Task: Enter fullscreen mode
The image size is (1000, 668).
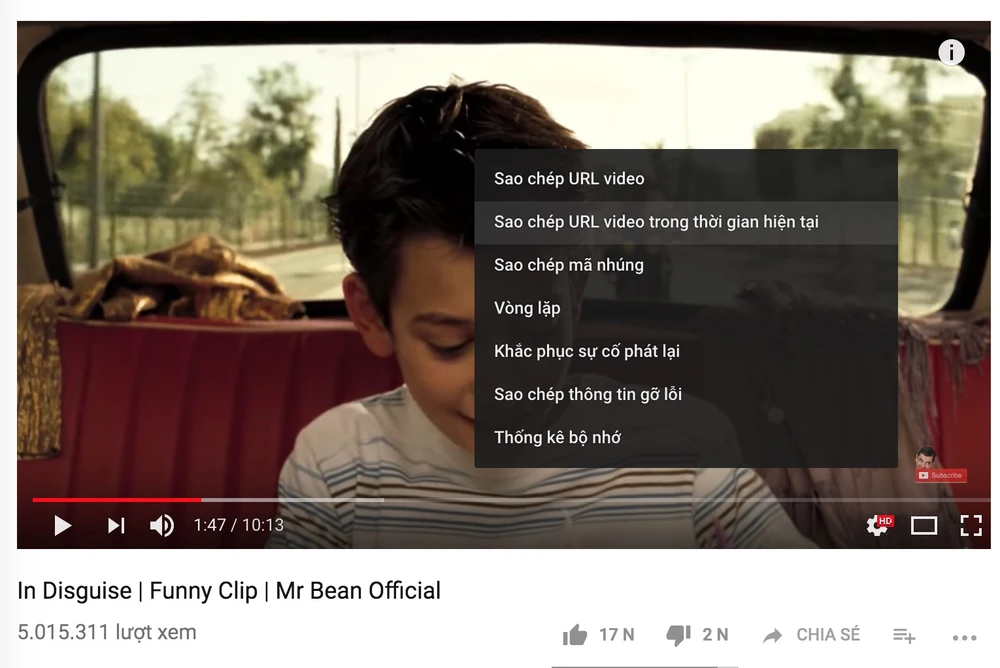Action: pos(971,525)
